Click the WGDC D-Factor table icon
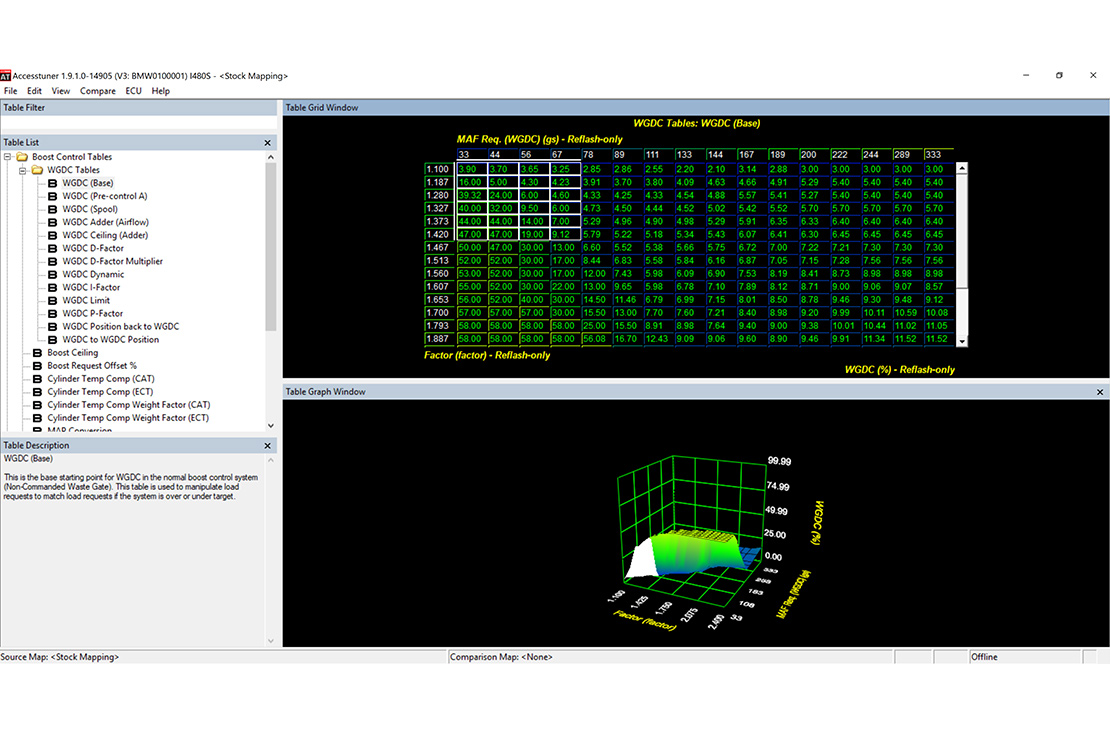The width and height of the screenshot is (1110, 730). coord(52,249)
